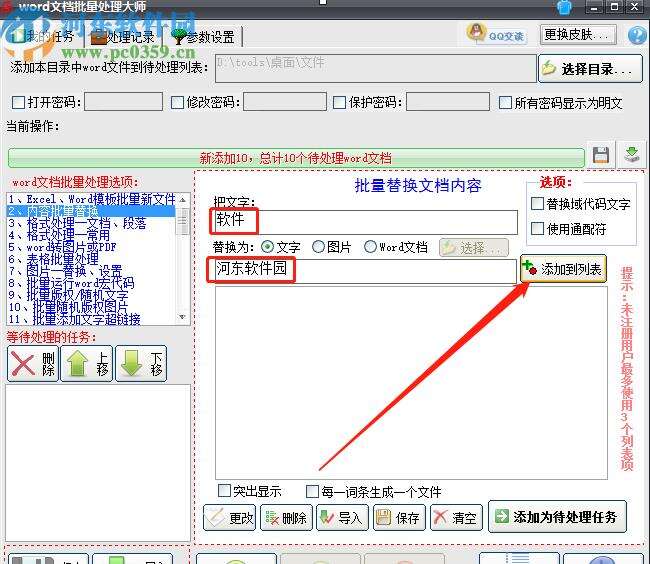
Task: Toggle 保护密码 checkbox
Action: point(340,102)
